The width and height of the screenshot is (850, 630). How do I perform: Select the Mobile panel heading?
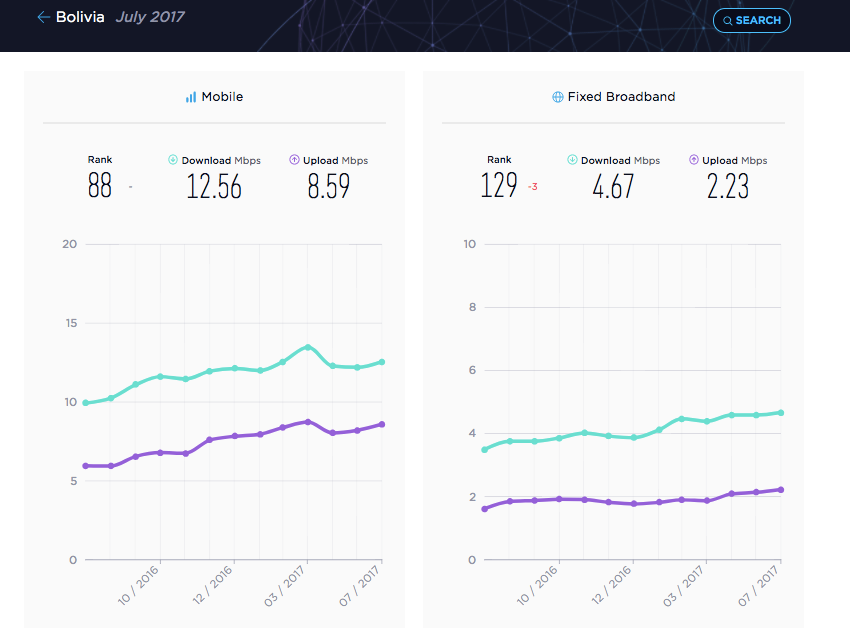222,97
